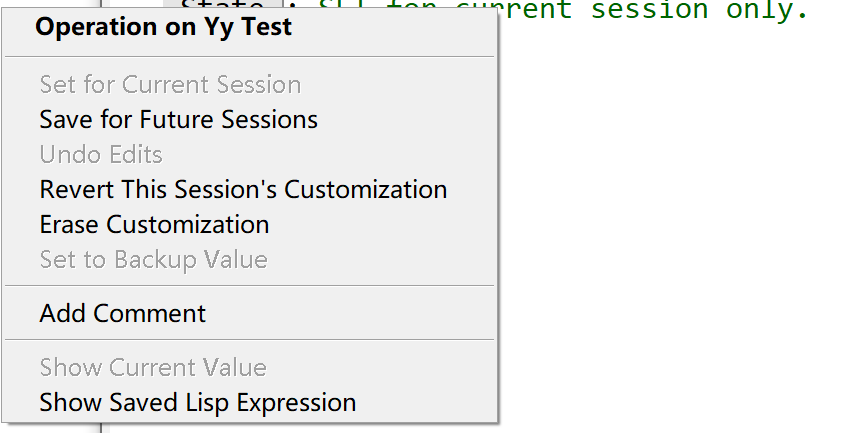Click the Operation on Yy Test menu title

pos(163,27)
